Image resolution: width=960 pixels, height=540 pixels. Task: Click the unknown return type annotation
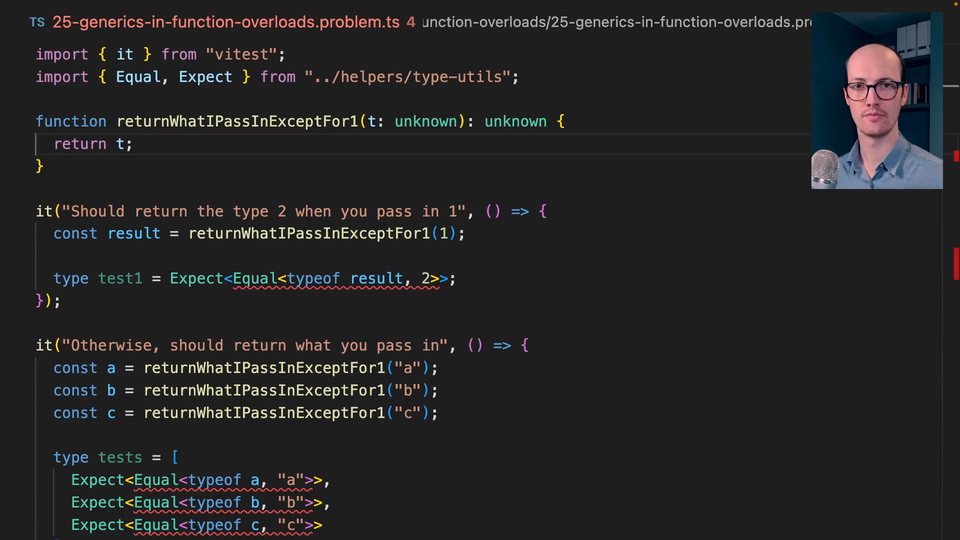click(515, 121)
